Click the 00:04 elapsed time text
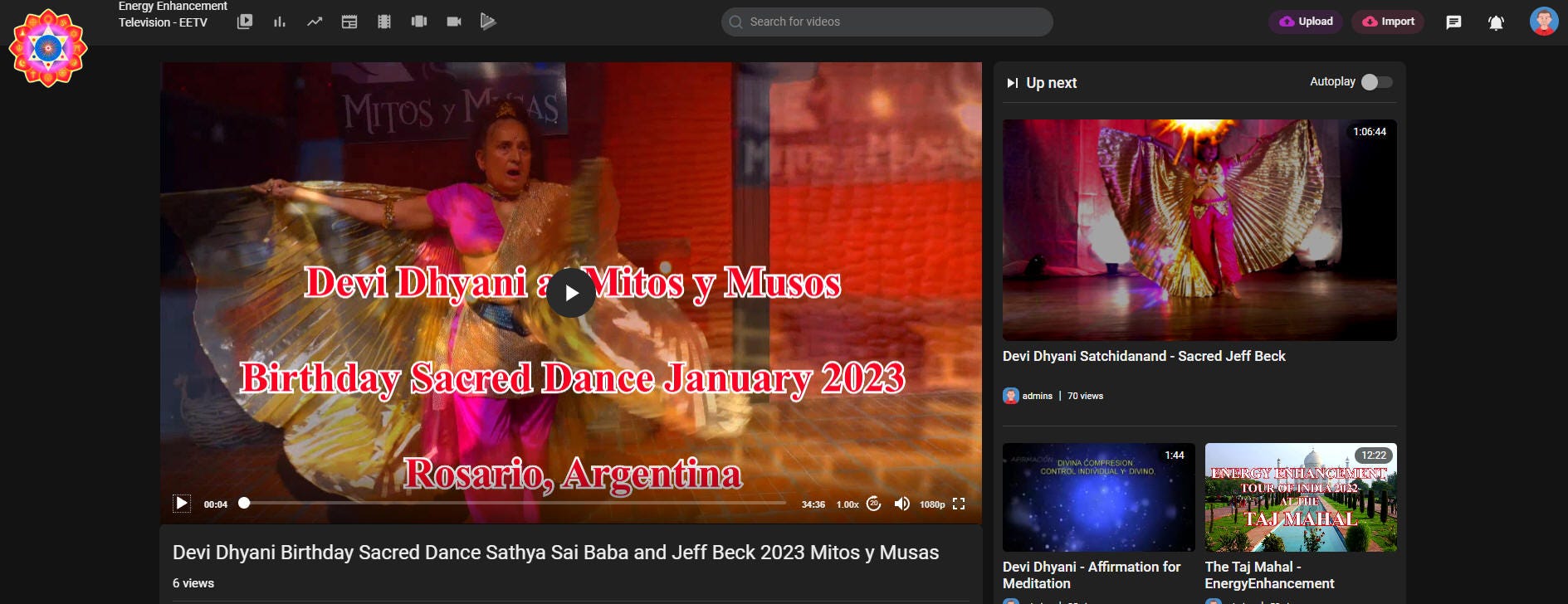 point(216,504)
